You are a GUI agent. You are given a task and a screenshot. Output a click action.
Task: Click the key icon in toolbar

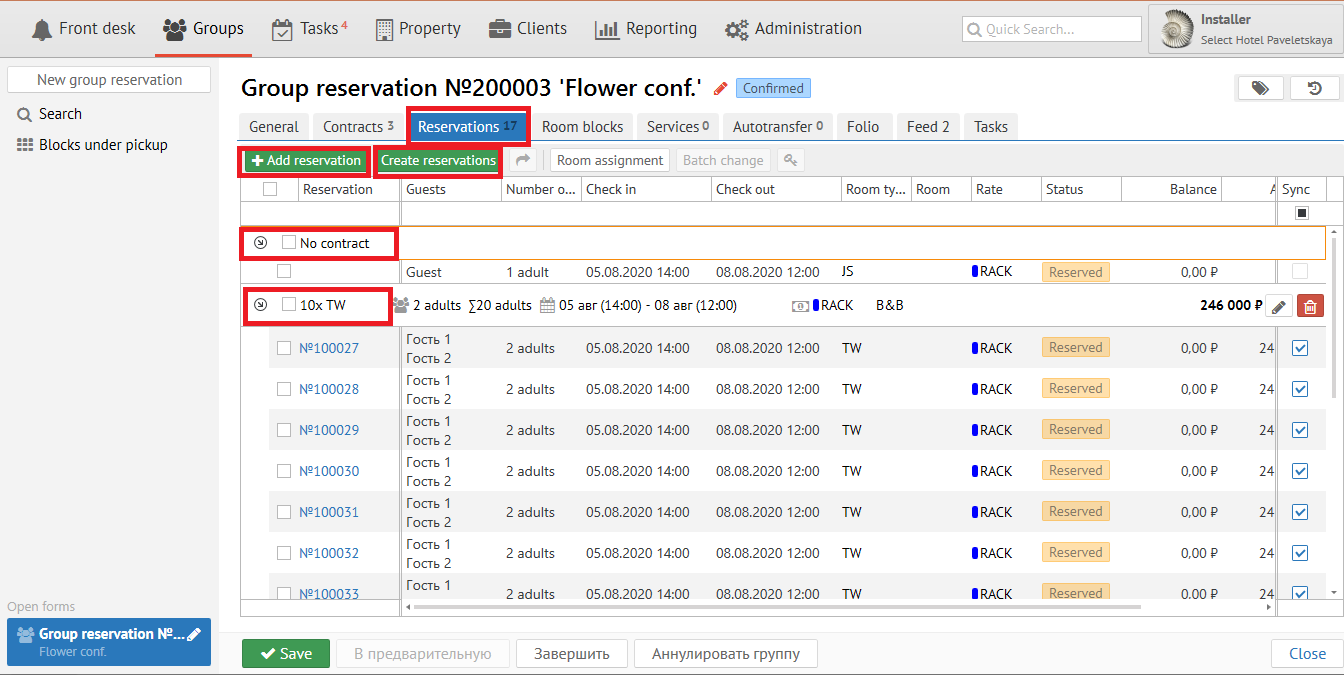(790, 160)
